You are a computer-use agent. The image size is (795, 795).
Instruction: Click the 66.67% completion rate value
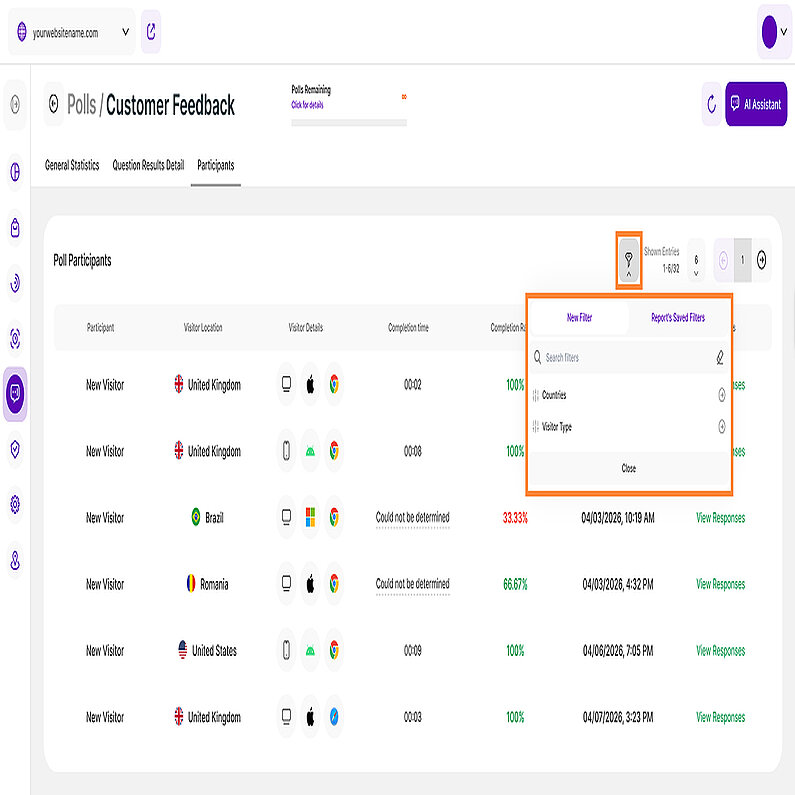[515, 584]
